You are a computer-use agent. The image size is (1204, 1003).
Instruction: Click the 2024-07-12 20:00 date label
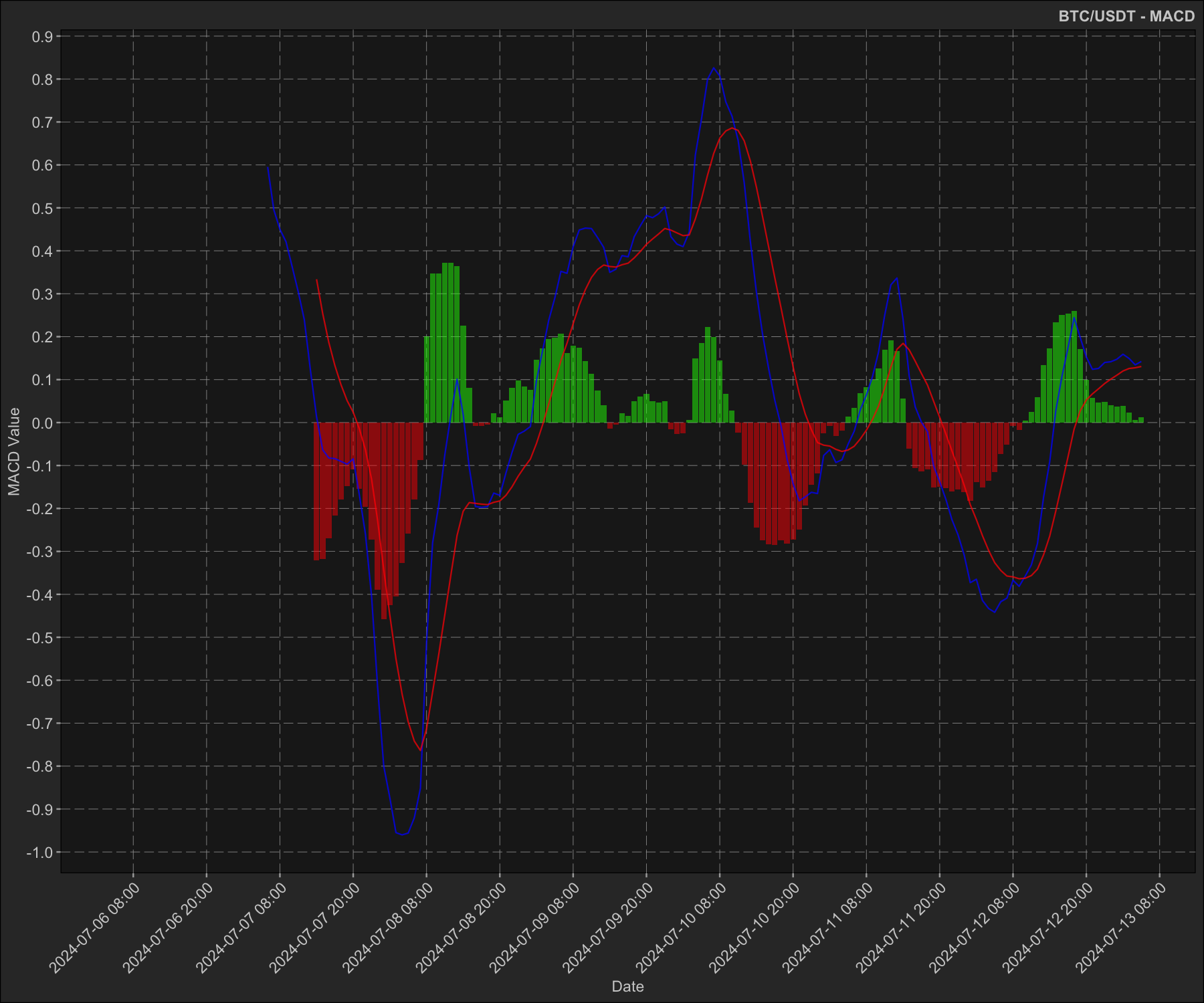[1047, 928]
